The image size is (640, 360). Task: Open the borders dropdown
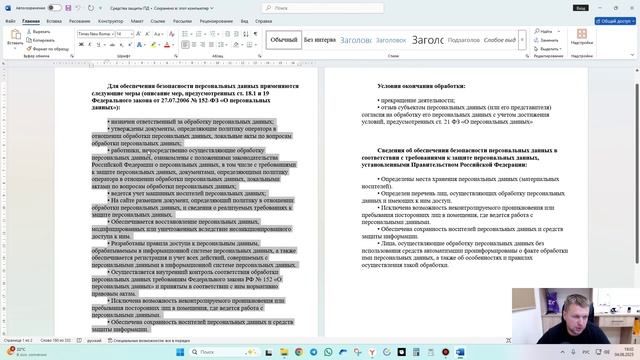(255, 45)
